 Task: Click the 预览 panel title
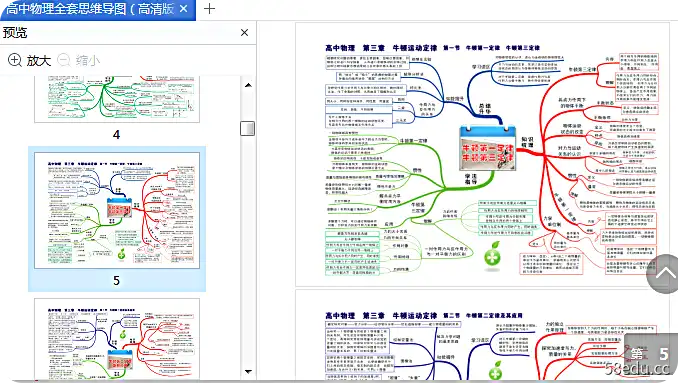(15, 32)
